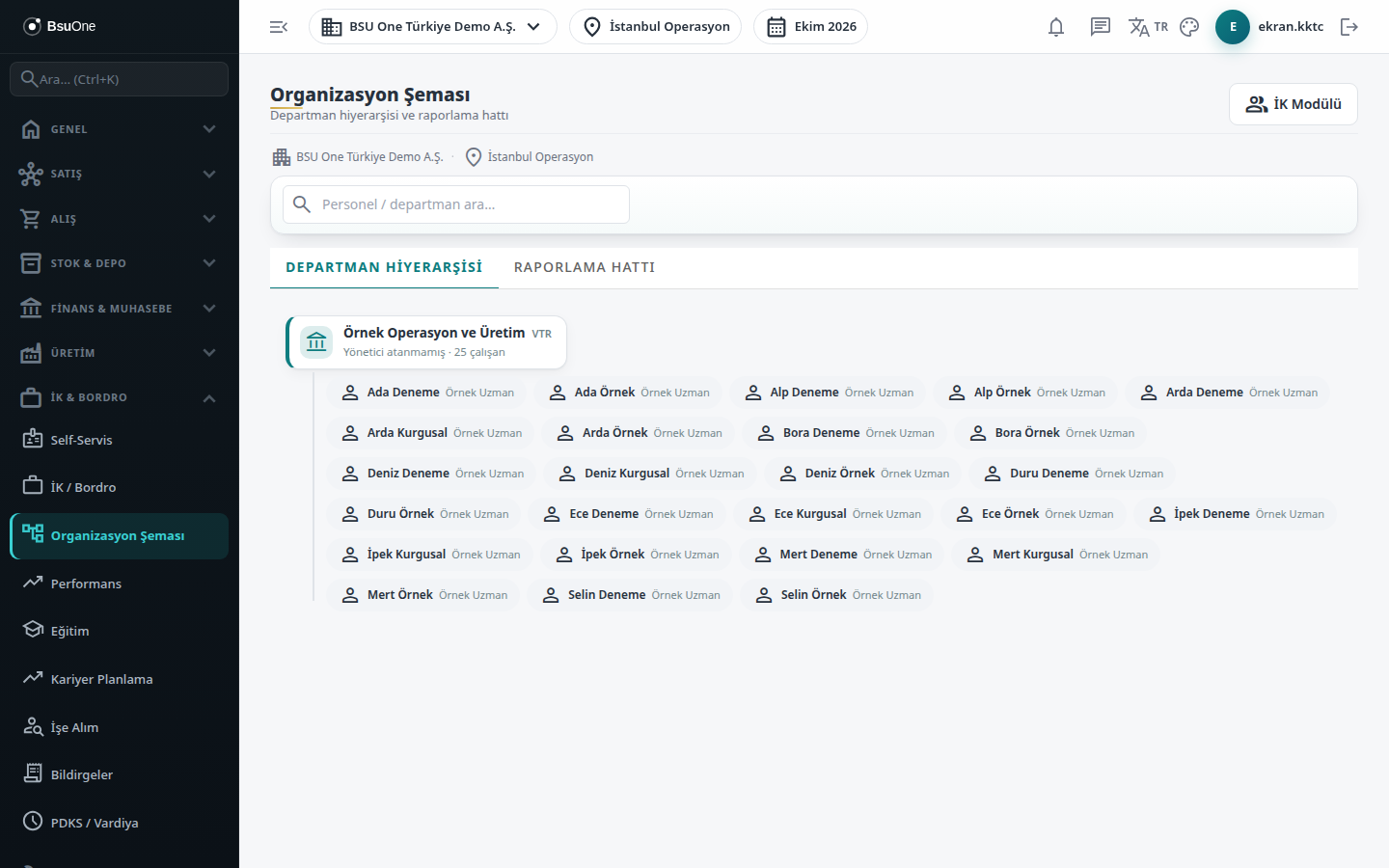Open the ekran.kktc user avatar

(1233, 27)
